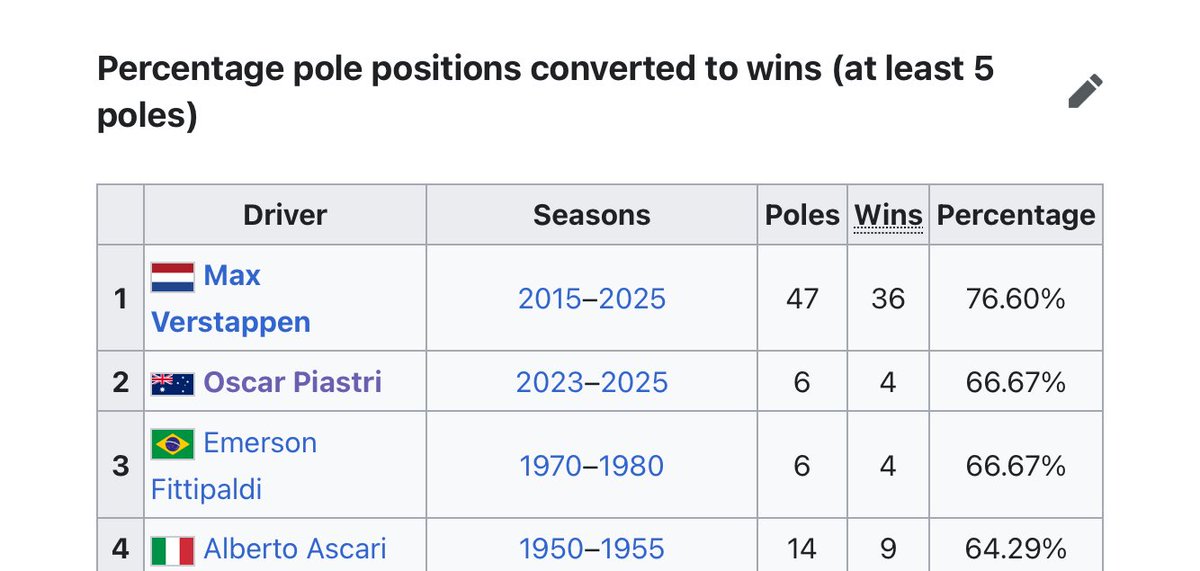Open the 1980 season link
The width and height of the screenshot is (1200, 571).
pyautogui.click(x=631, y=466)
